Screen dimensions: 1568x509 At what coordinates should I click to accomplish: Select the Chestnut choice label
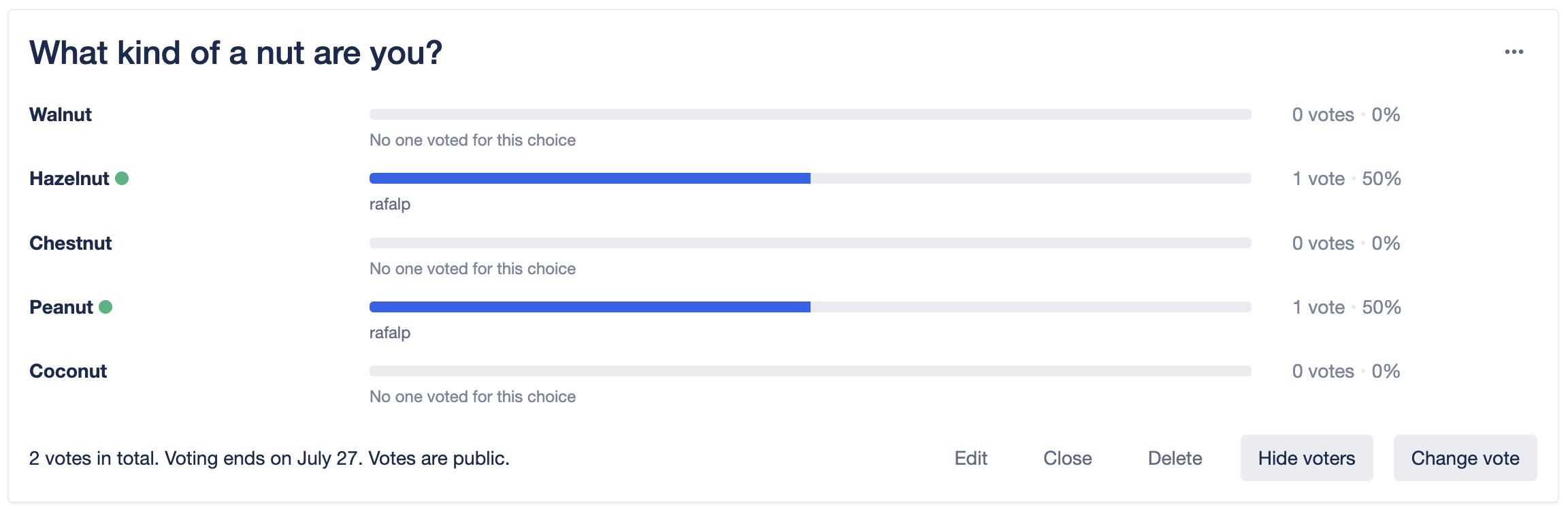(x=70, y=243)
